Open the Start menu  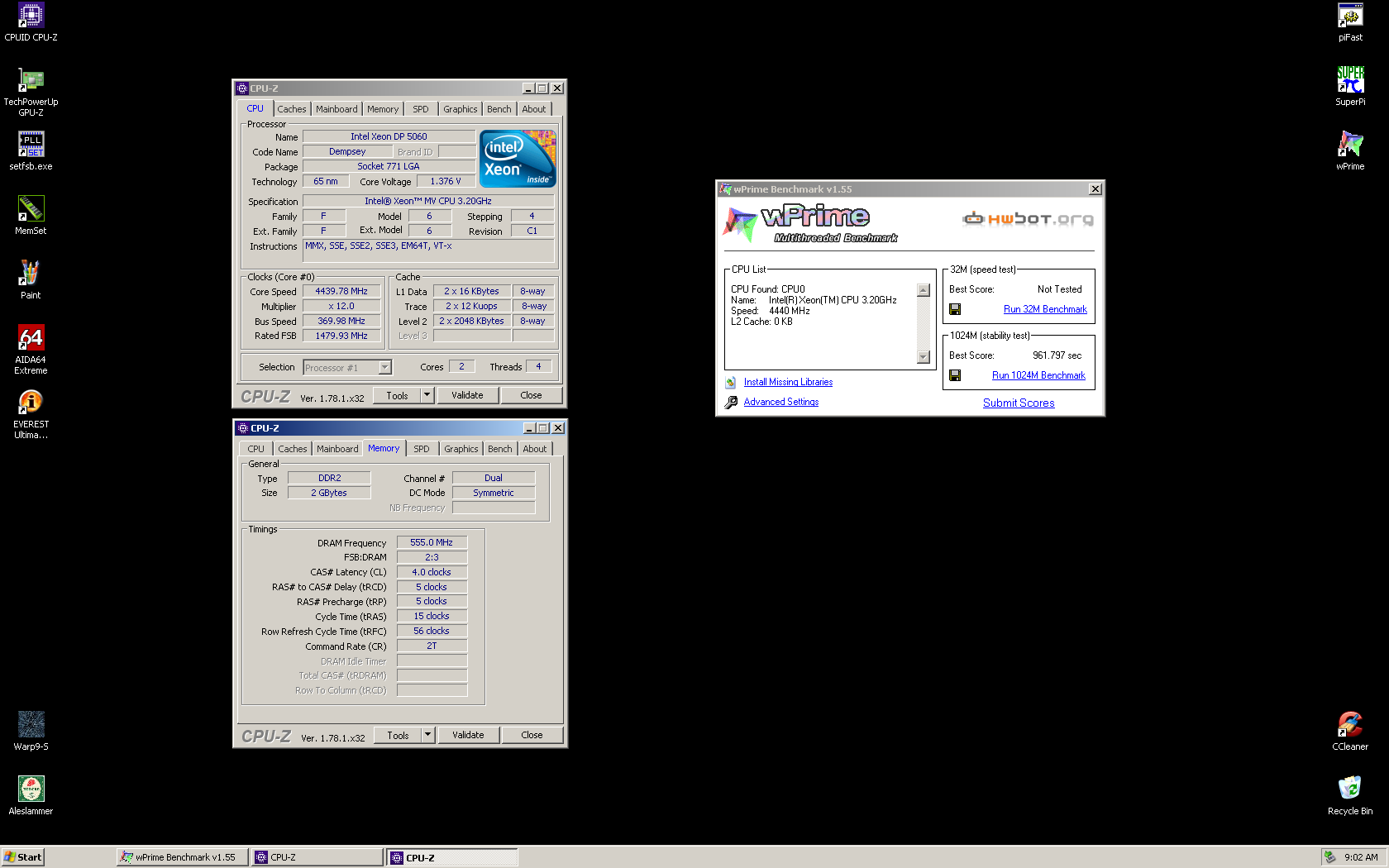[22, 857]
